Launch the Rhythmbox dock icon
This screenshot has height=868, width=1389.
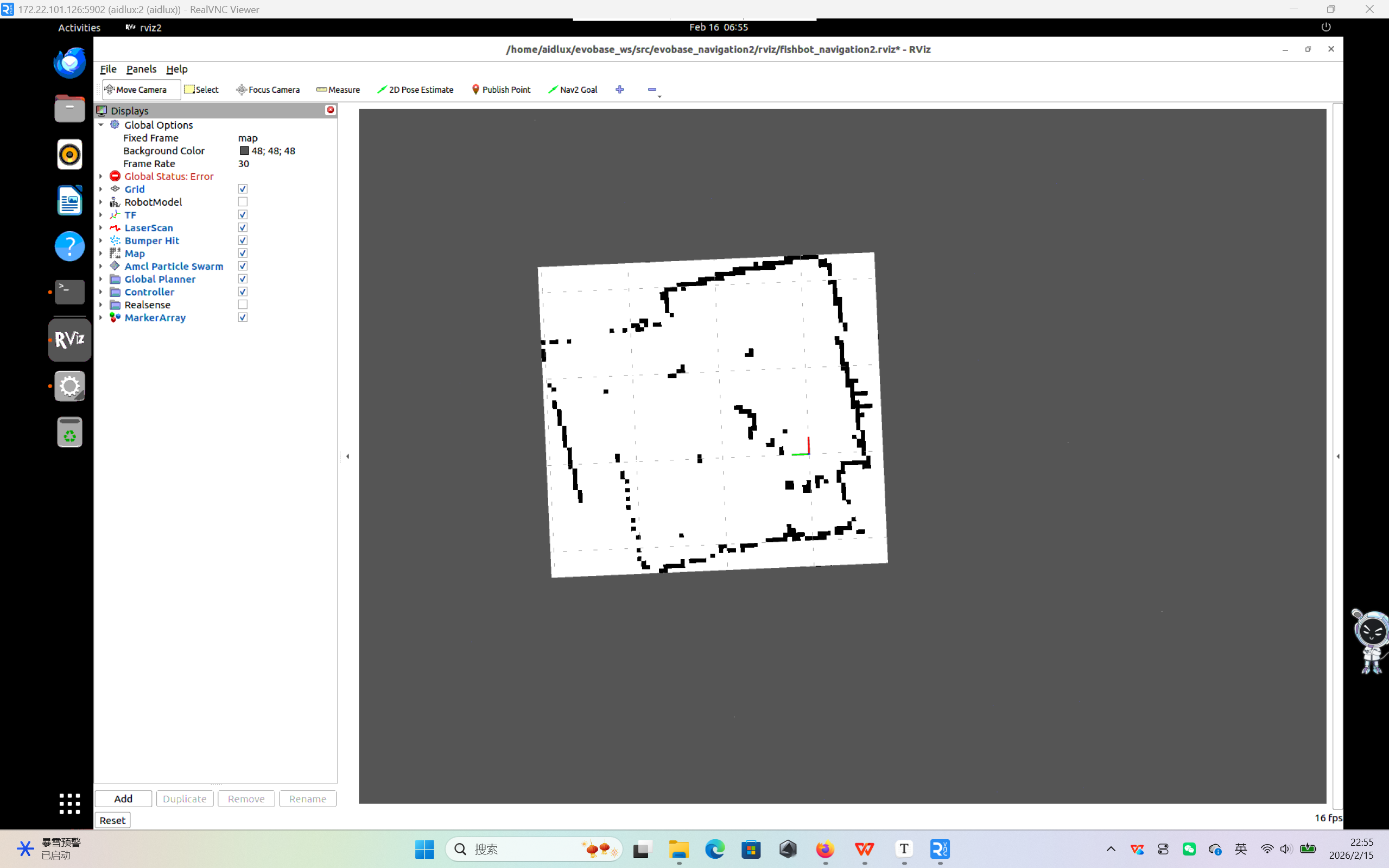pos(69,154)
